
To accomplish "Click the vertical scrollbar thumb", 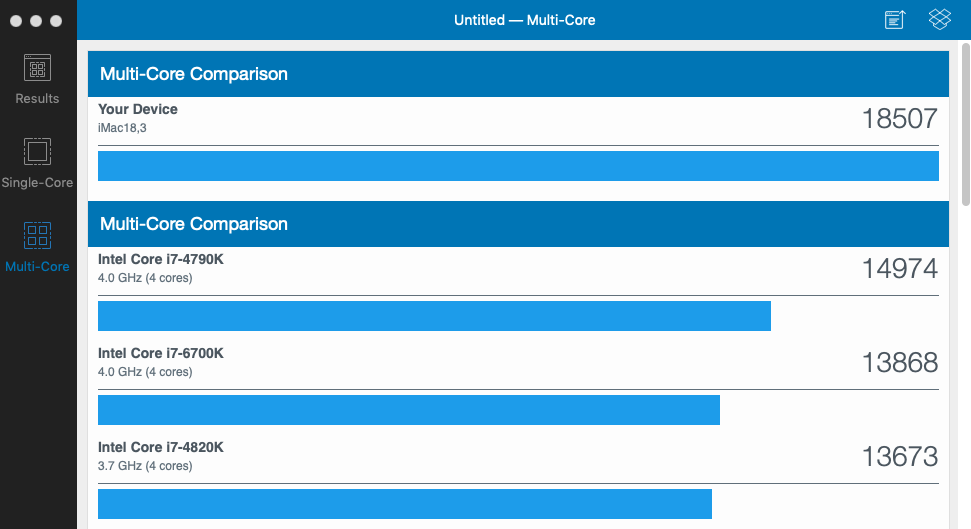I will [x=965, y=125].
